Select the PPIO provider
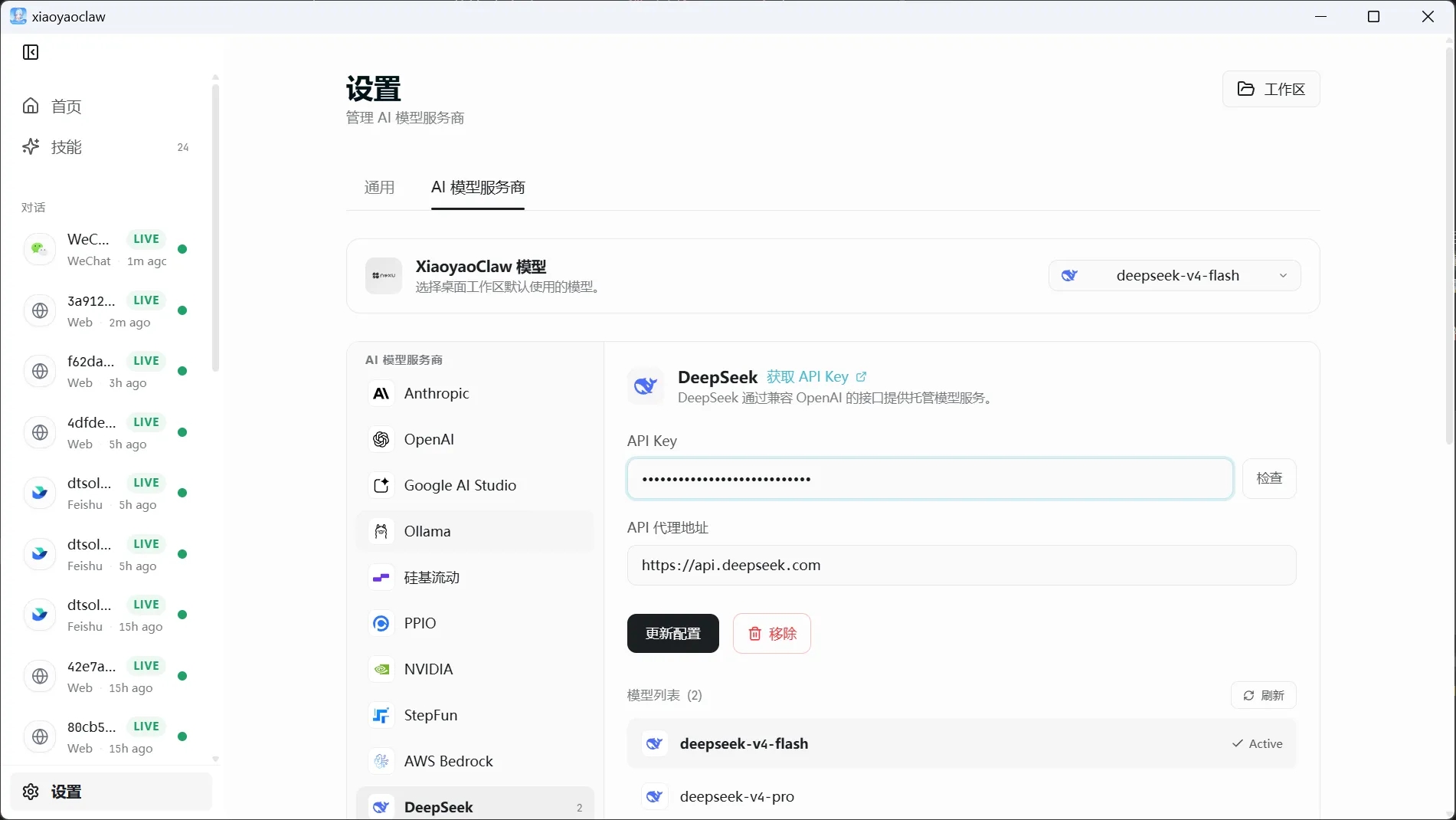Screen dimensions: 1456x820 click(x=475, y=623)
